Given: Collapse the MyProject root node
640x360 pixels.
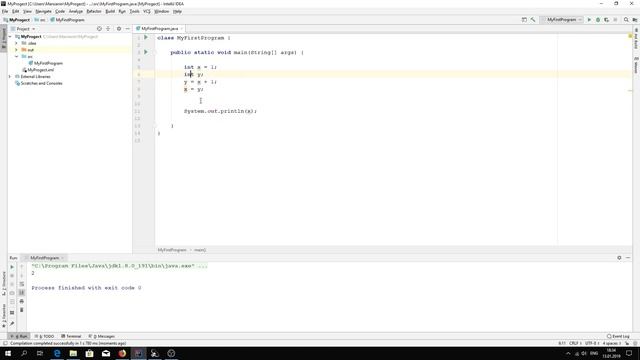Looking at the screenshot, I should coord(10,37).
